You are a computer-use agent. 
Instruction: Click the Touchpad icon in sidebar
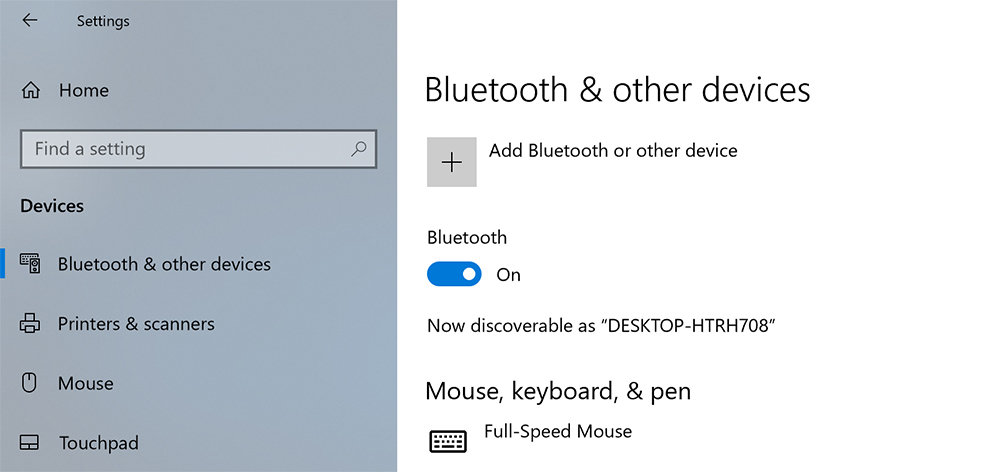click(x=30, y=443)
